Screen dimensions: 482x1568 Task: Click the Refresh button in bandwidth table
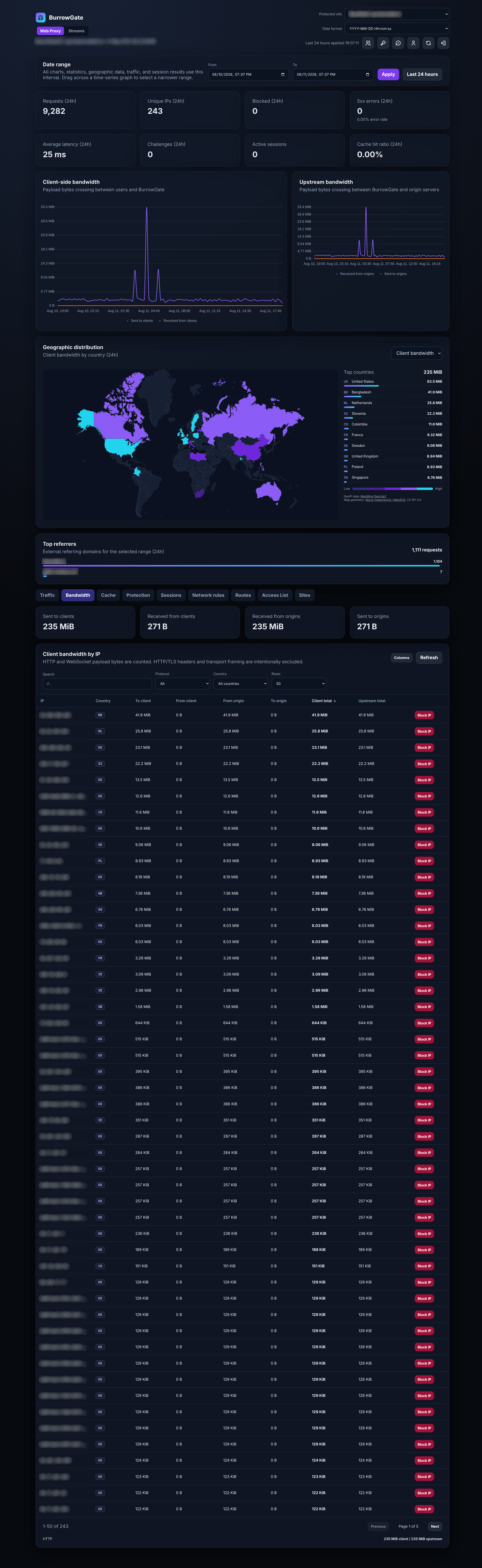429,657
